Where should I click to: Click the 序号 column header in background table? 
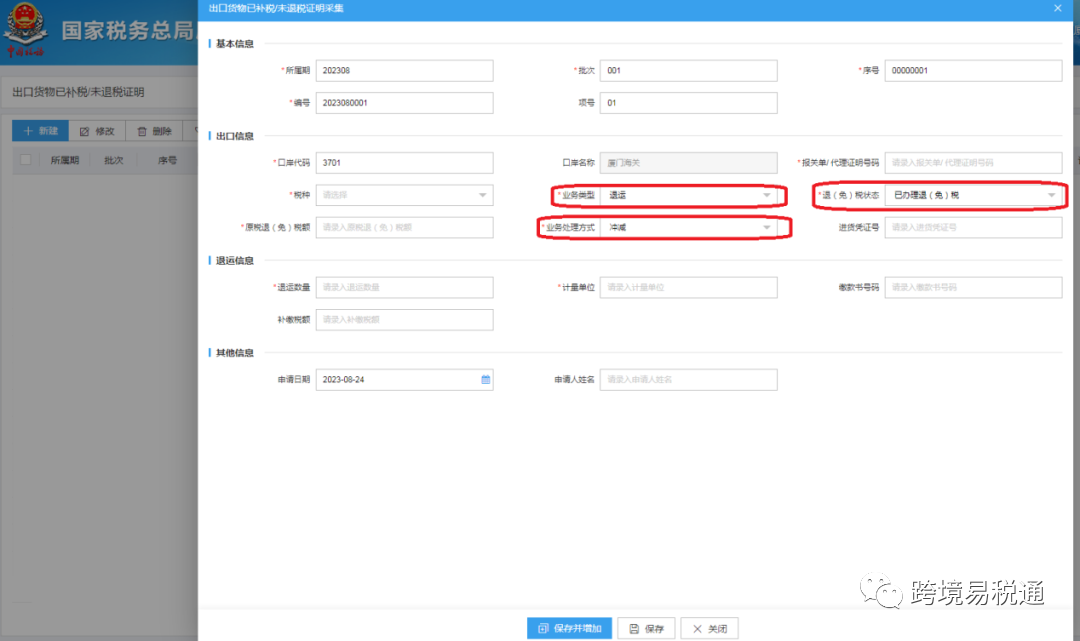tap(167, 160)
